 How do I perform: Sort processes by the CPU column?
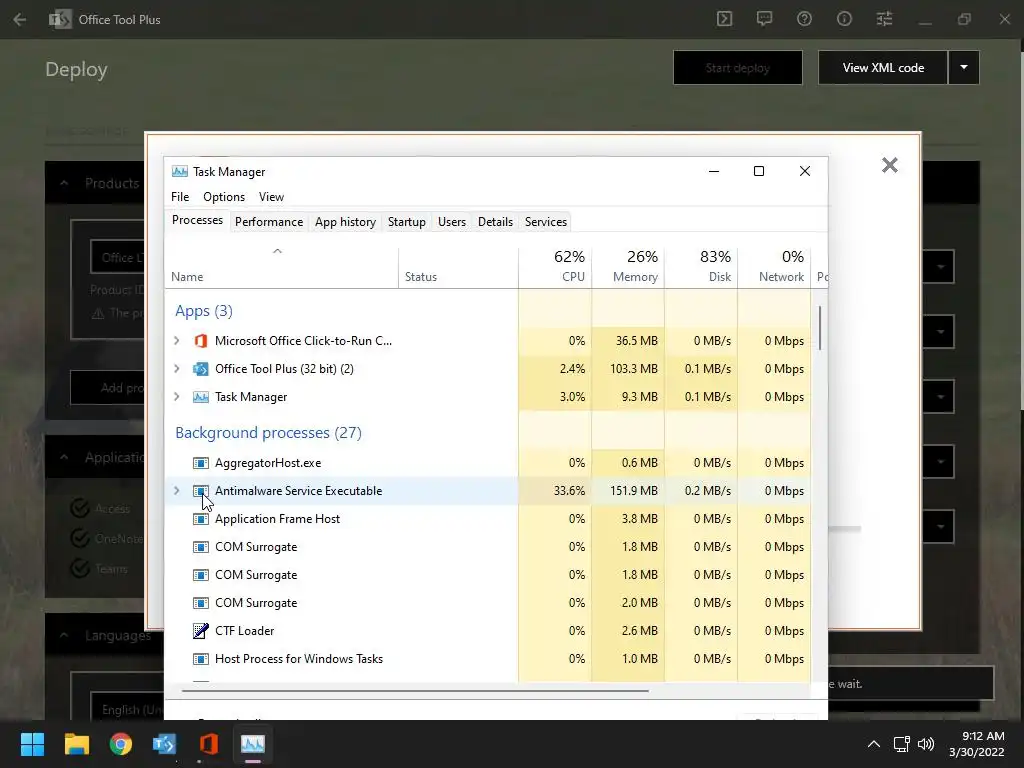click(555, 266)
